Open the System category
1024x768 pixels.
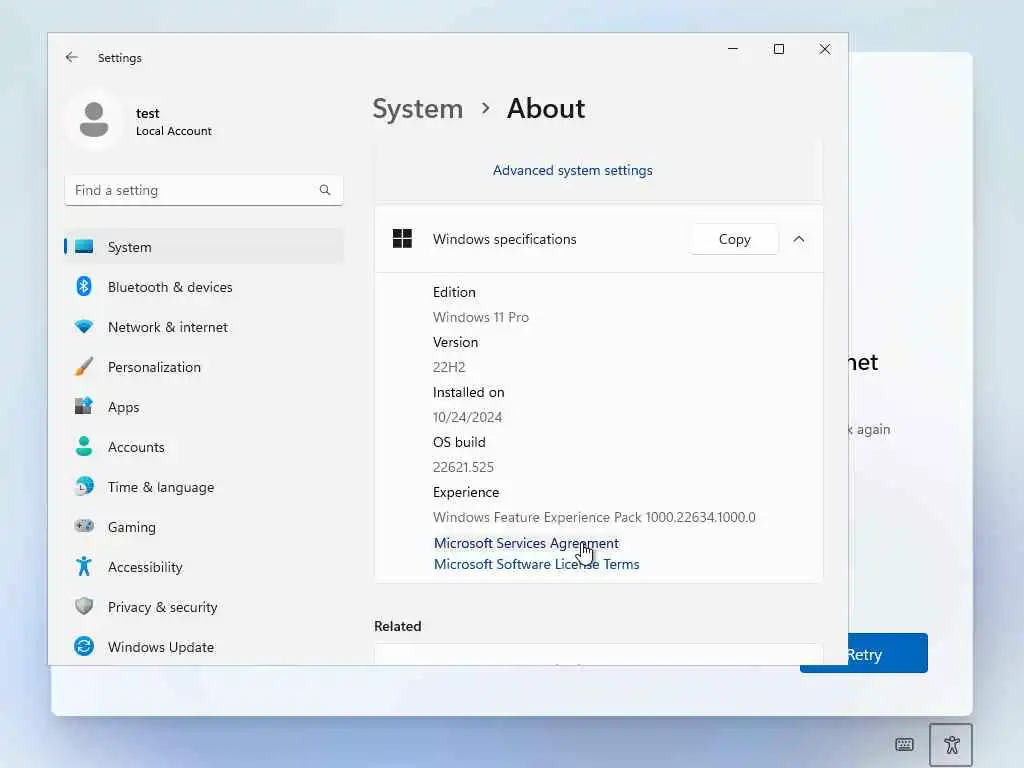tap(204, 247)
